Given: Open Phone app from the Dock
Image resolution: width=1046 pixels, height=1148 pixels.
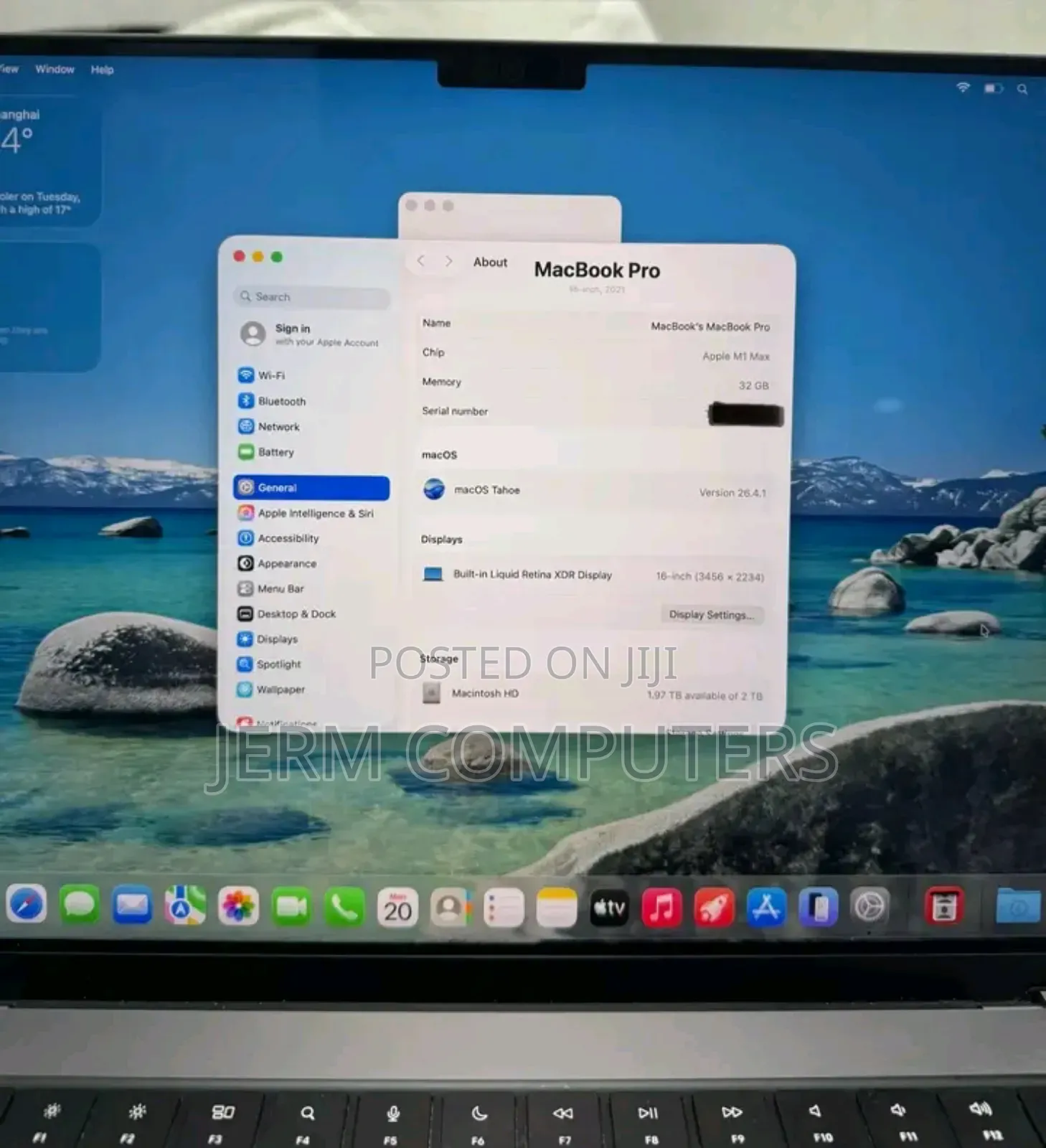Looking at the screenshot, I should coord(344,908).
